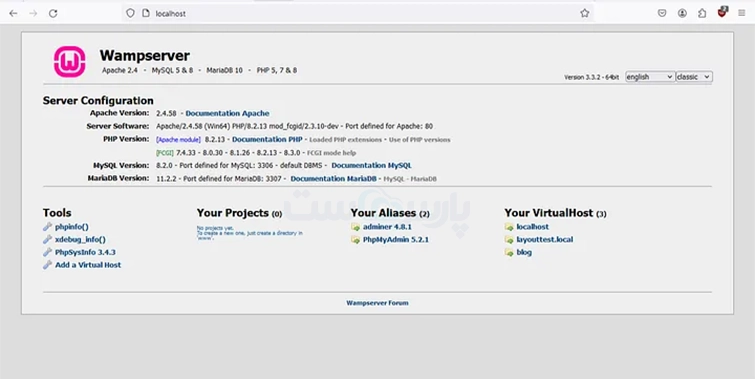The image size is (755, 379).
Task: Go back using the browser back arrow
Action: (13, 13)
